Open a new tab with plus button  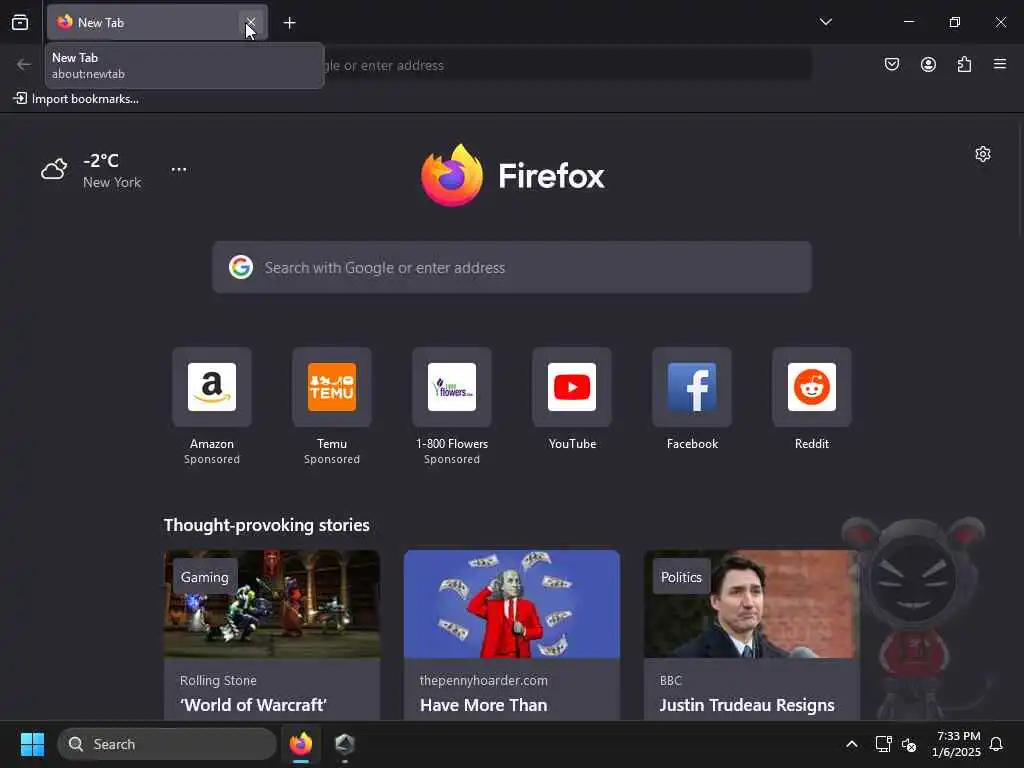coord(289,23)
